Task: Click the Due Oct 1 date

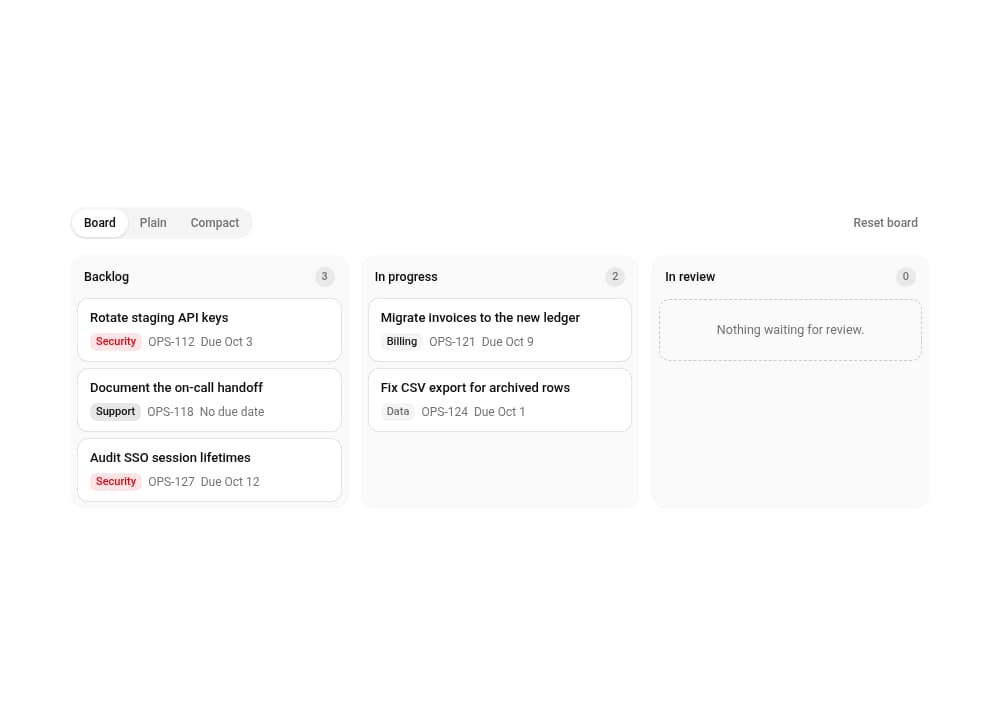Action: pos(499,412)
